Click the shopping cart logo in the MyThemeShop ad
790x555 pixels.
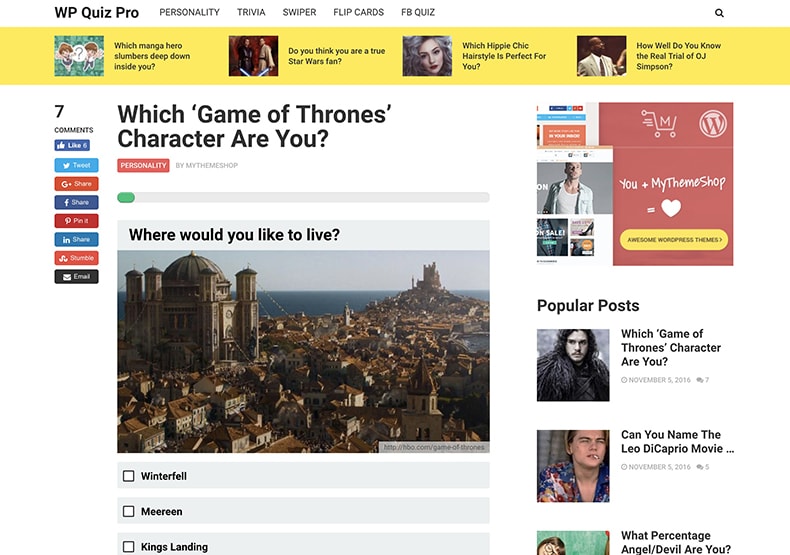[x=659, y=123]
